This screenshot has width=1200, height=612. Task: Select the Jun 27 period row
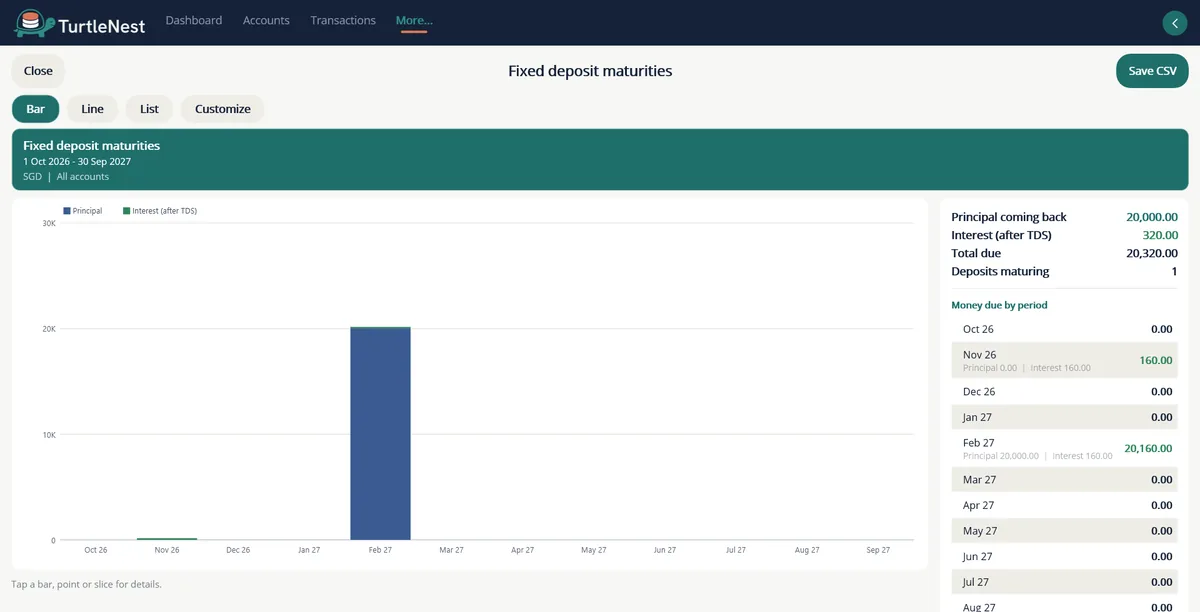[x=1064, y=557]
